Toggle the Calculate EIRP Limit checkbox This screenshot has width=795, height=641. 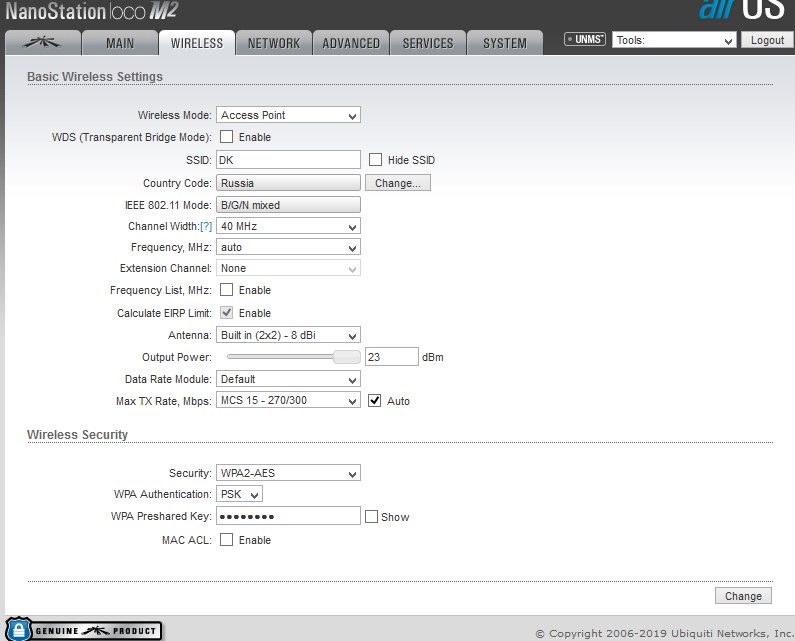point(226,312)
